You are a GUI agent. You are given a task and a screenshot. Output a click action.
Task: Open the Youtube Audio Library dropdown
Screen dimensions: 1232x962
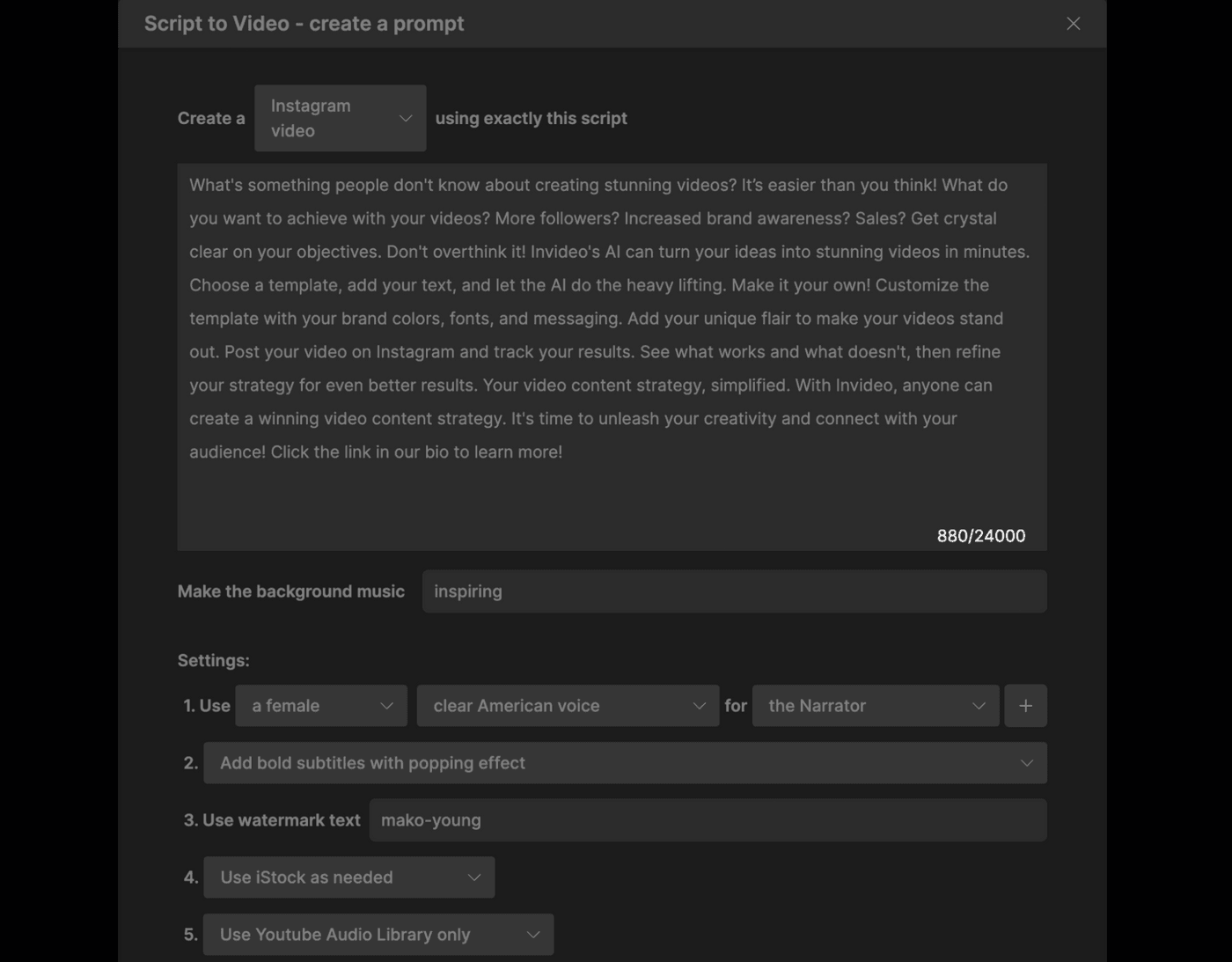click(x=378, y=934)
